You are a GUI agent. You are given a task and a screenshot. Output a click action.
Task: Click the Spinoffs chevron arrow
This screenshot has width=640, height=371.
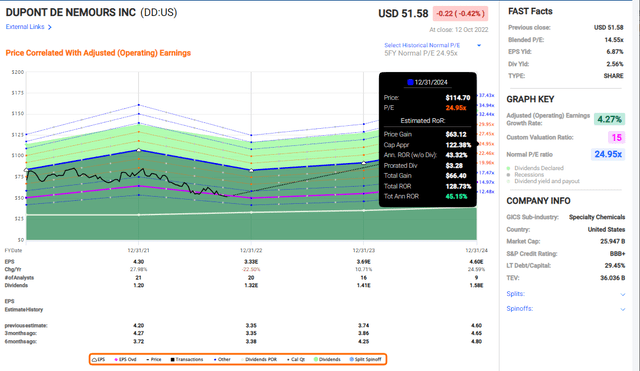[622, 309]
